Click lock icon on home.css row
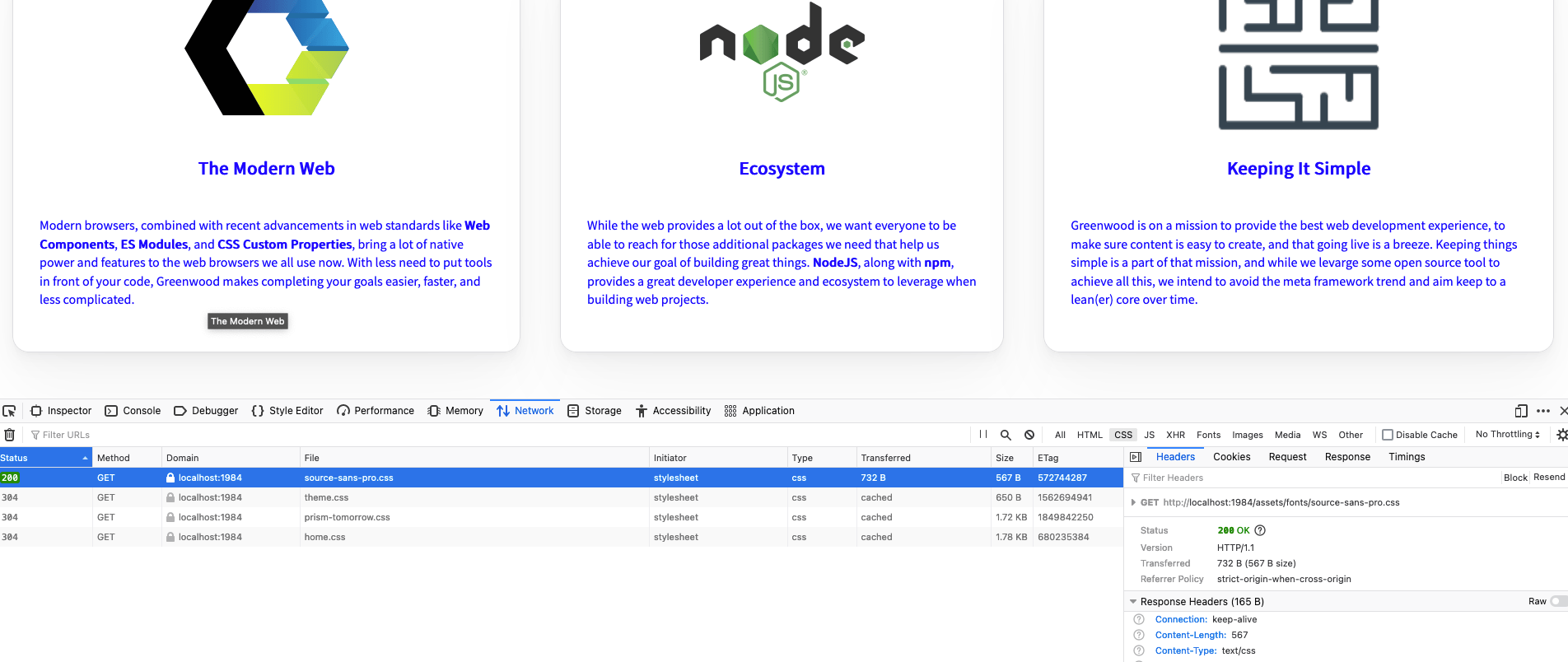Screen dimensions: 1568x662 (x=170, y=537)
